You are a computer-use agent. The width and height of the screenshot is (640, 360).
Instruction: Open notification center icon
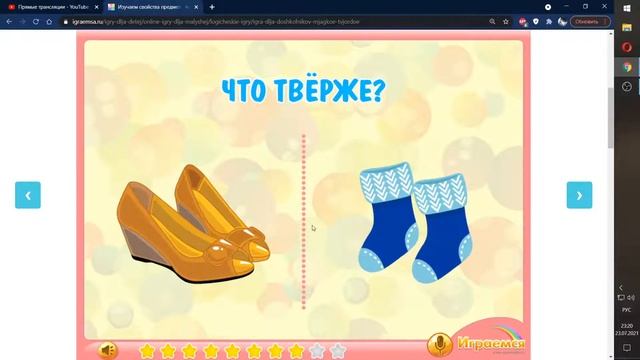pyautogui.click(x=627, y=348)
